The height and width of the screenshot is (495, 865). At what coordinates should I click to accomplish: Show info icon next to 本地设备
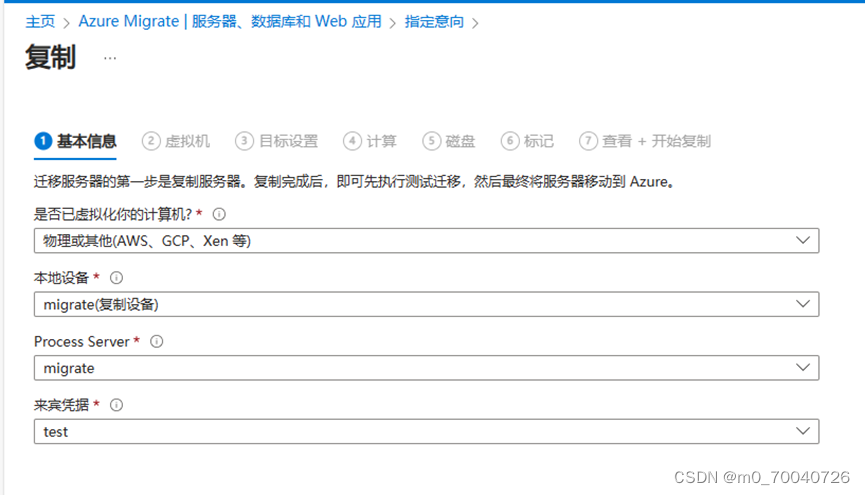click(116, 278)
